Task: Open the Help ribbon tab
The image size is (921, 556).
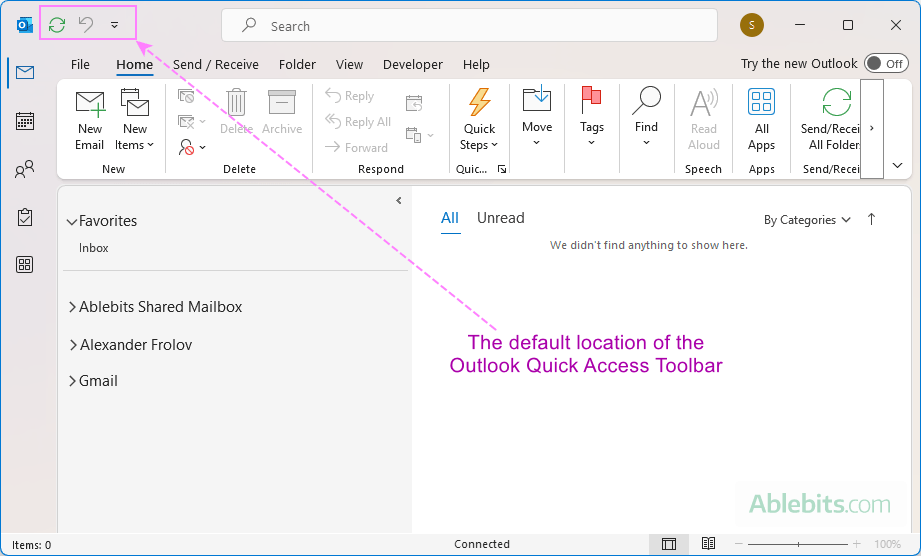Action: coord(476,65)
